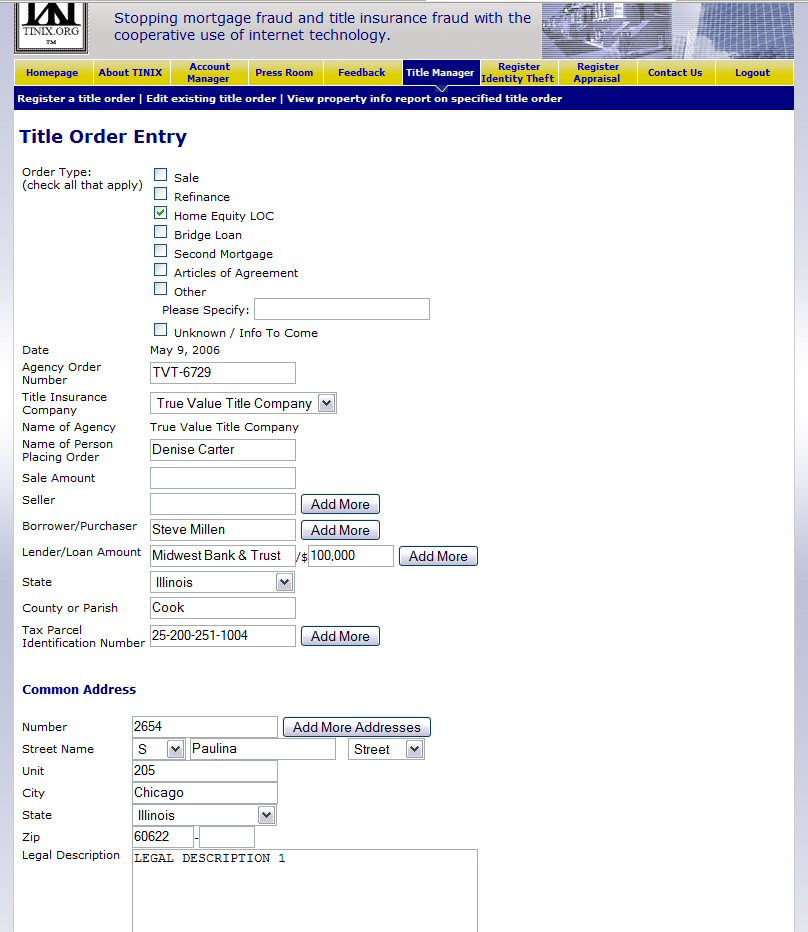The width and height of the screenshot is (808, 932).
Task: Switch to the Account Manager tab
Action: (208, 73)
